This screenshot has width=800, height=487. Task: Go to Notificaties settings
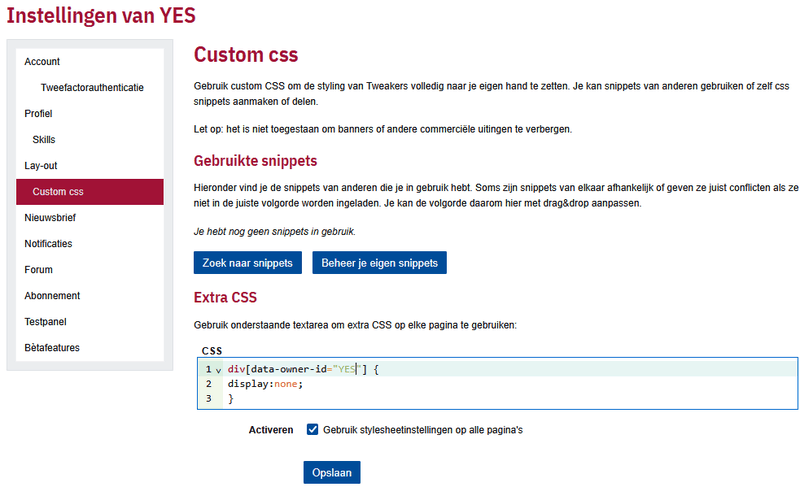coord(48,244)
